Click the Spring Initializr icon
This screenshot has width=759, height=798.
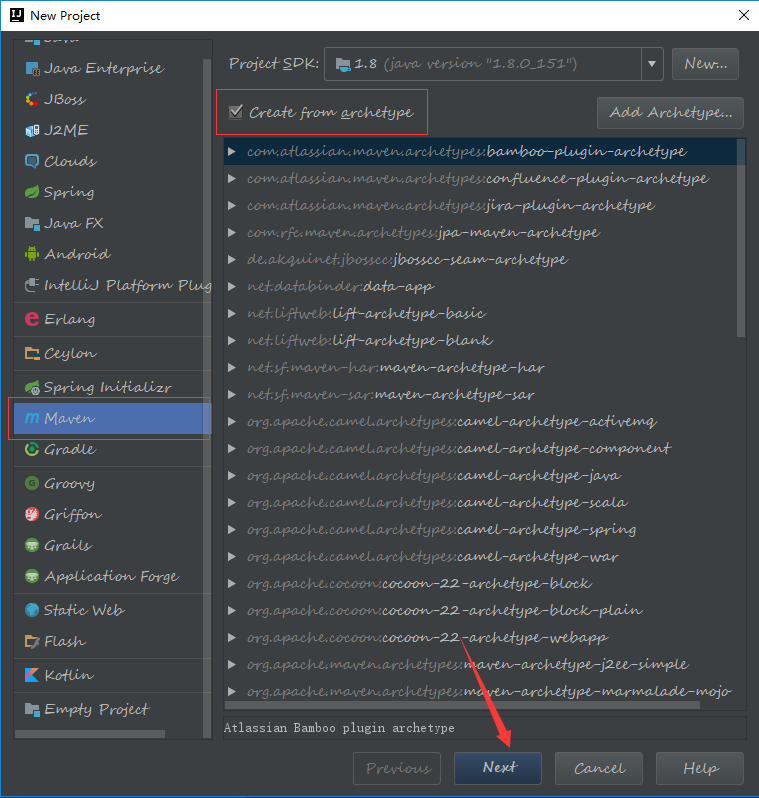32,387
